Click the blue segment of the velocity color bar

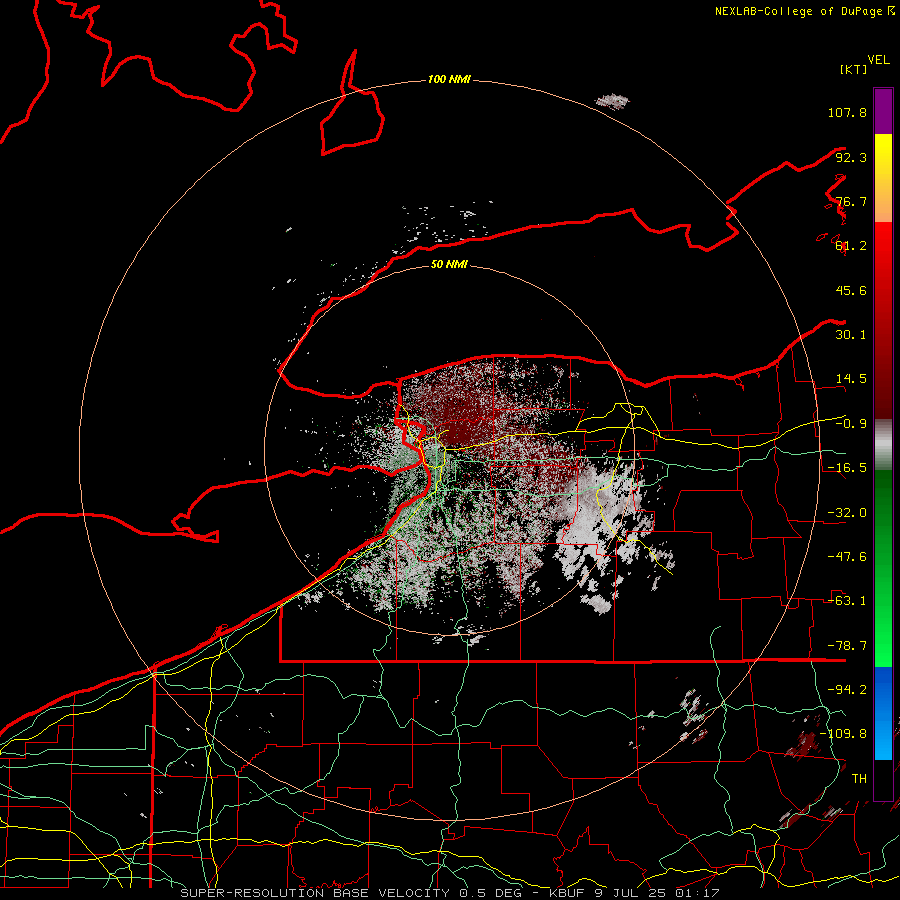[x=883, y=713]
